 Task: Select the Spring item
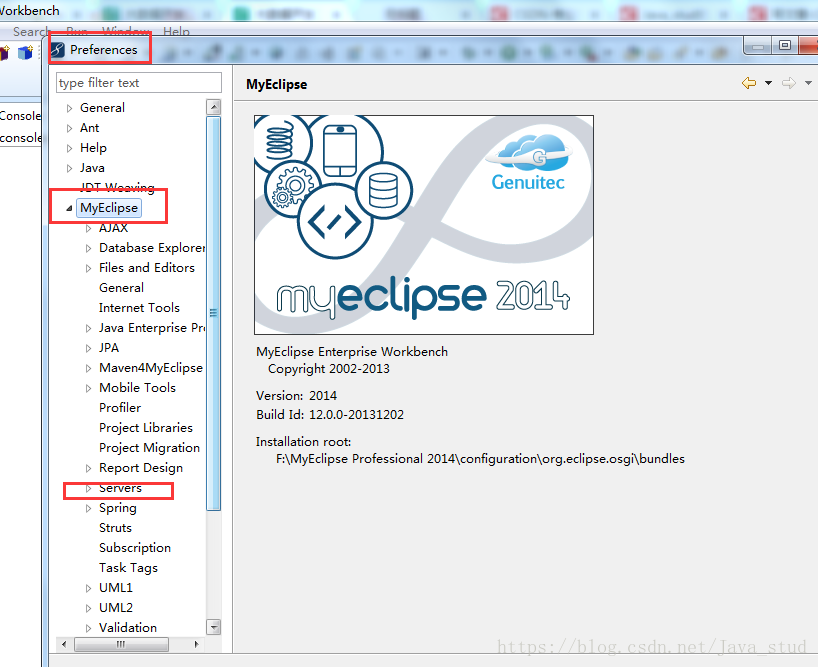[x=118, y=508]
